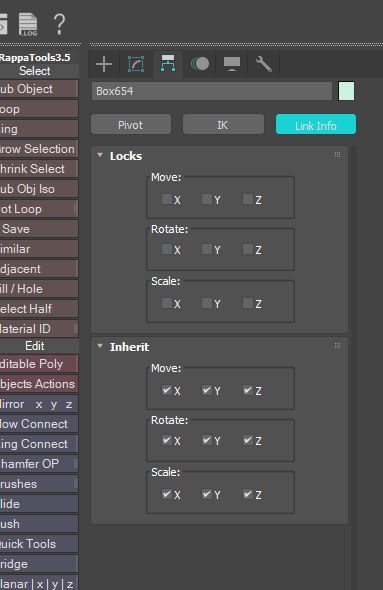This screenshot has width=383, height=590.
Task: Lock Scale on the X axis
Action: pyautogui.click(x=167, y=303)
